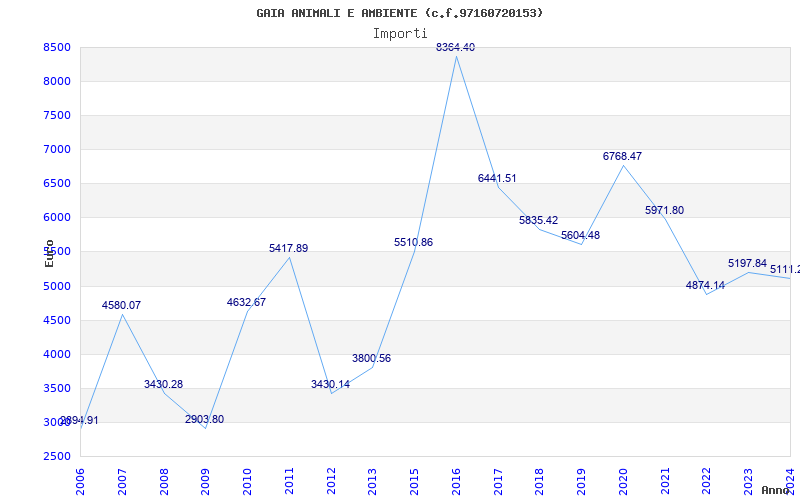Click the 4000 y-axis tick label
The width and height of the screenshot is (800, 500).
(57, 355)
